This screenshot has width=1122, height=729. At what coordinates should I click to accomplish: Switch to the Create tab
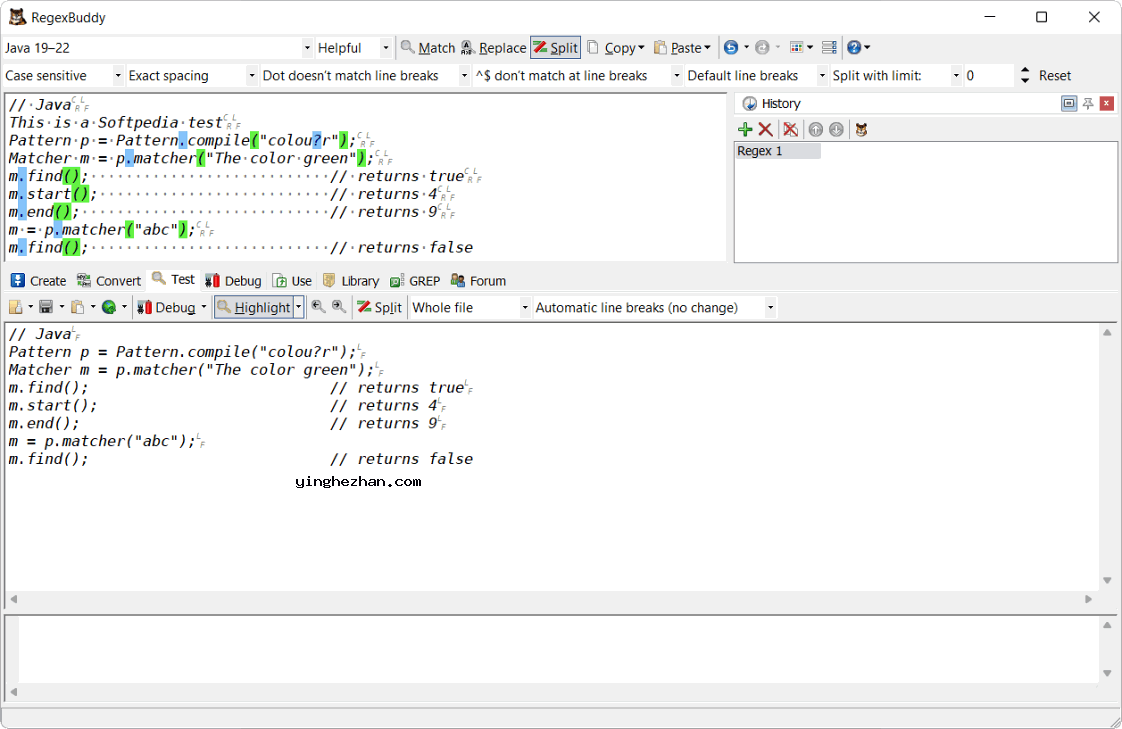coord(39,280)
